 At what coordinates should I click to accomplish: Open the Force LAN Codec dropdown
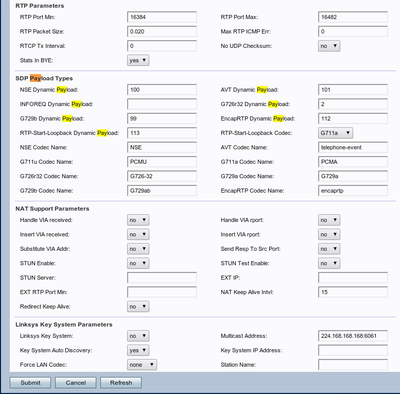142,365
